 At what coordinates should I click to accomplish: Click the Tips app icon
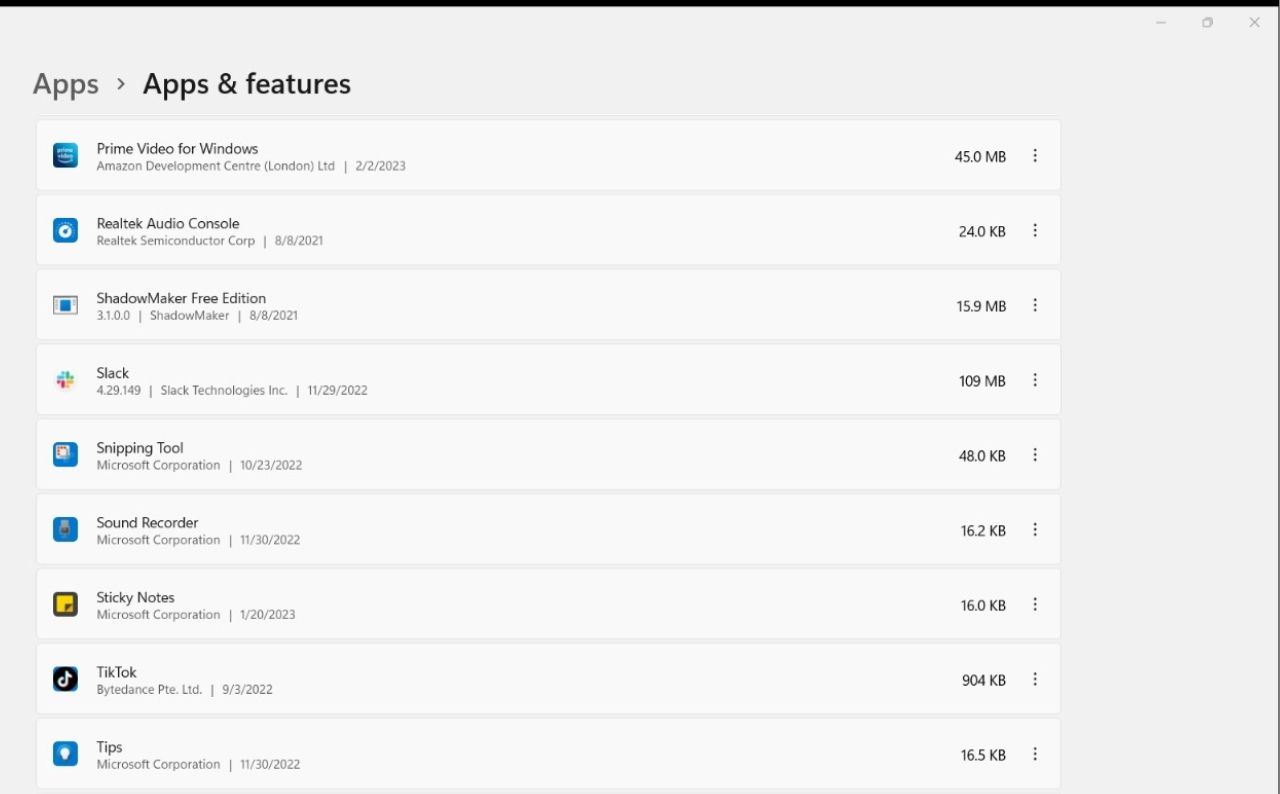[x=65, y=754]
